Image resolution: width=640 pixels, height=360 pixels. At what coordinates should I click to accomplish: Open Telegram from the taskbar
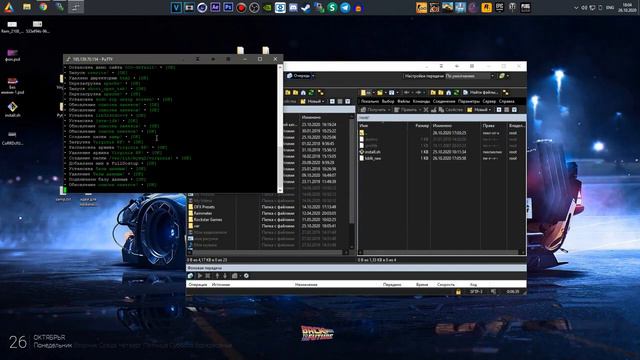click(345, 7)
